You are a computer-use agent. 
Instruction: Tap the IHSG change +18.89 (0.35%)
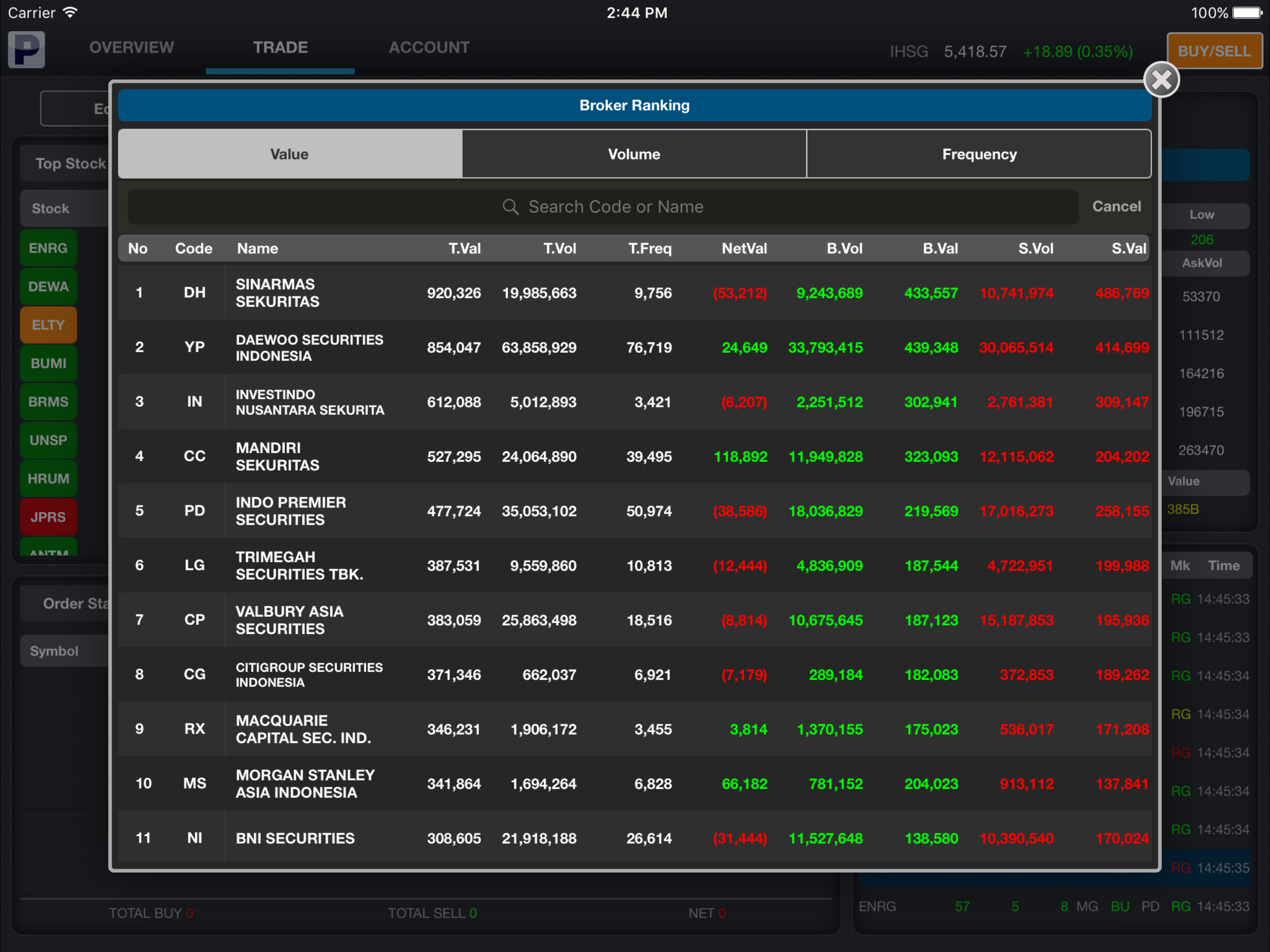tap(1078, 52)
